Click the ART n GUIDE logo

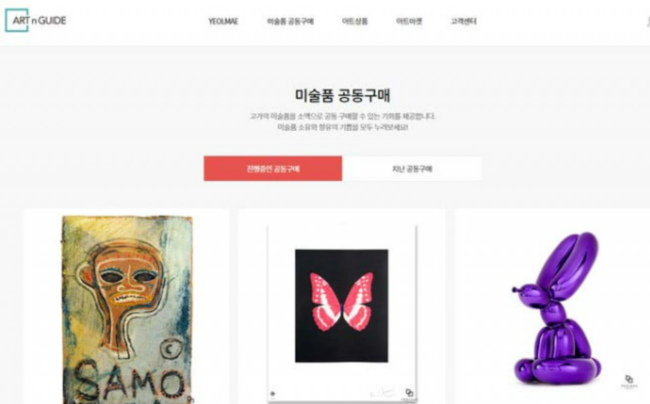click(36, 20)
